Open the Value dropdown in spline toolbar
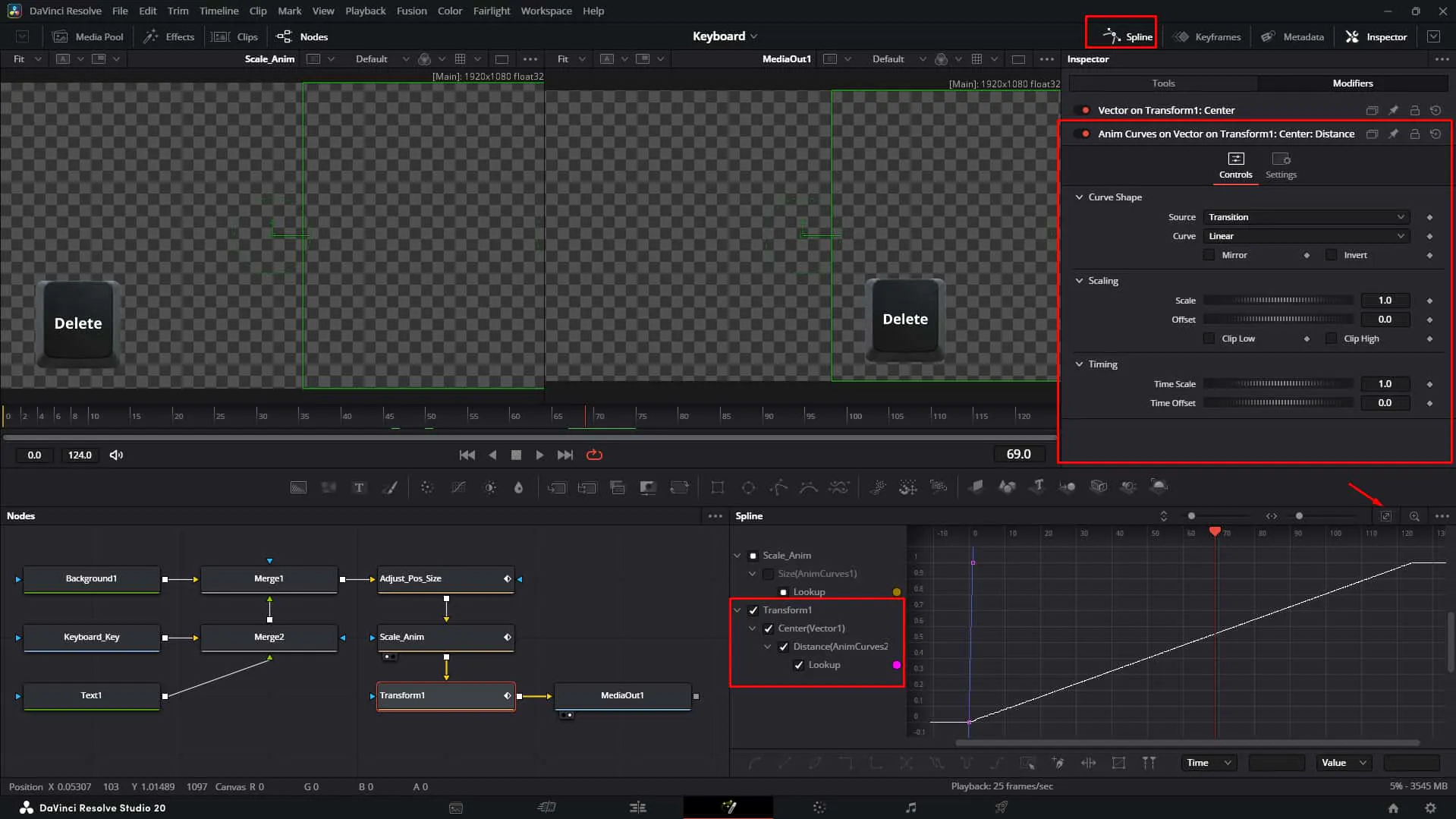Image resolution: width=1456 pixels, height=819 pixels. tap(1343, 763)
